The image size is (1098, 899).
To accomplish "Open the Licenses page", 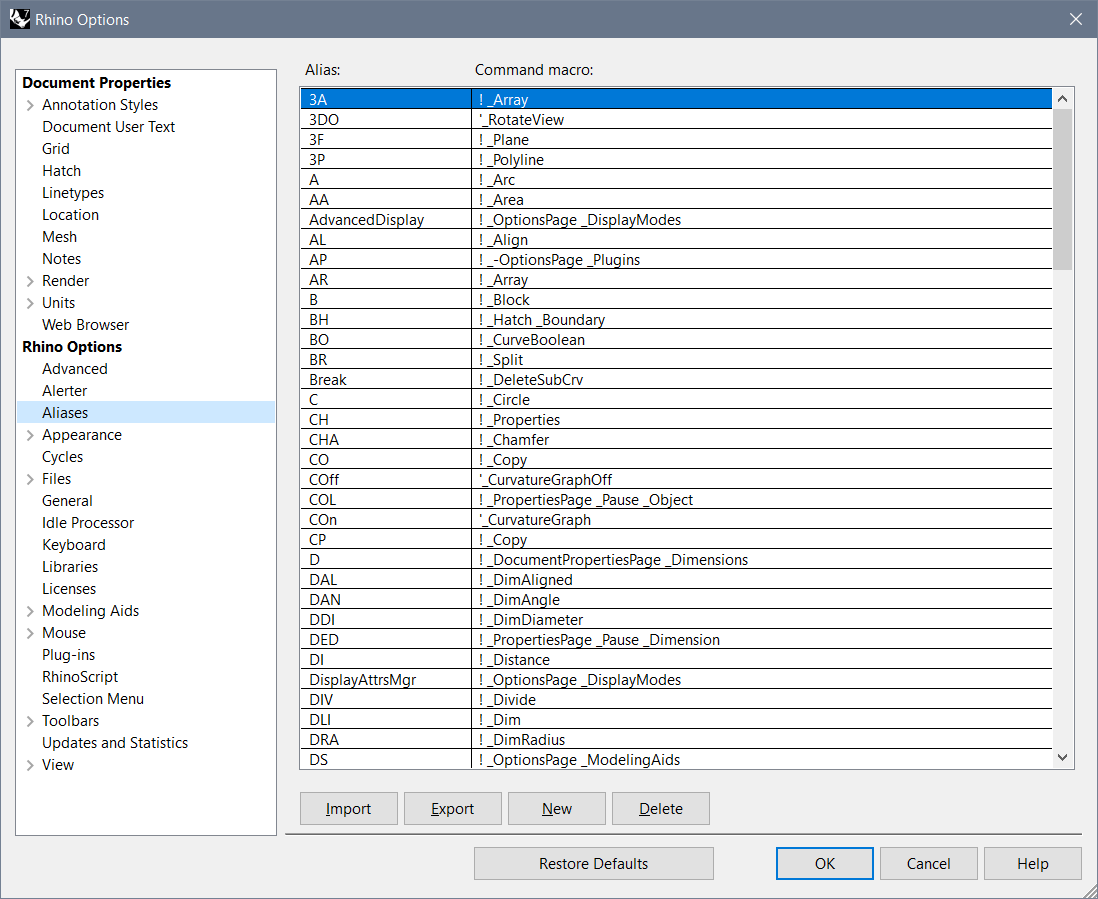I will 69,589.
